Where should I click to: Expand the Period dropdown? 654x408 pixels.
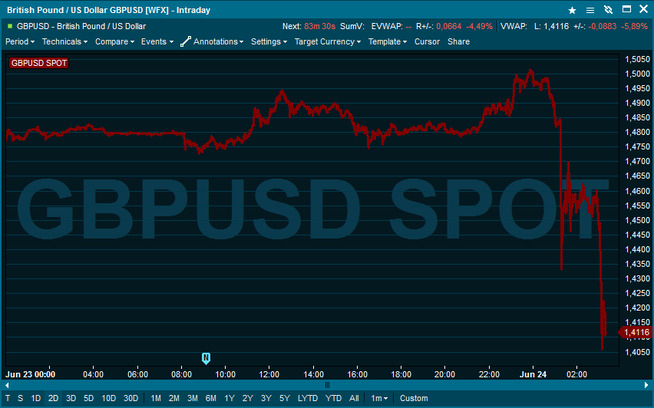[20, 42]
